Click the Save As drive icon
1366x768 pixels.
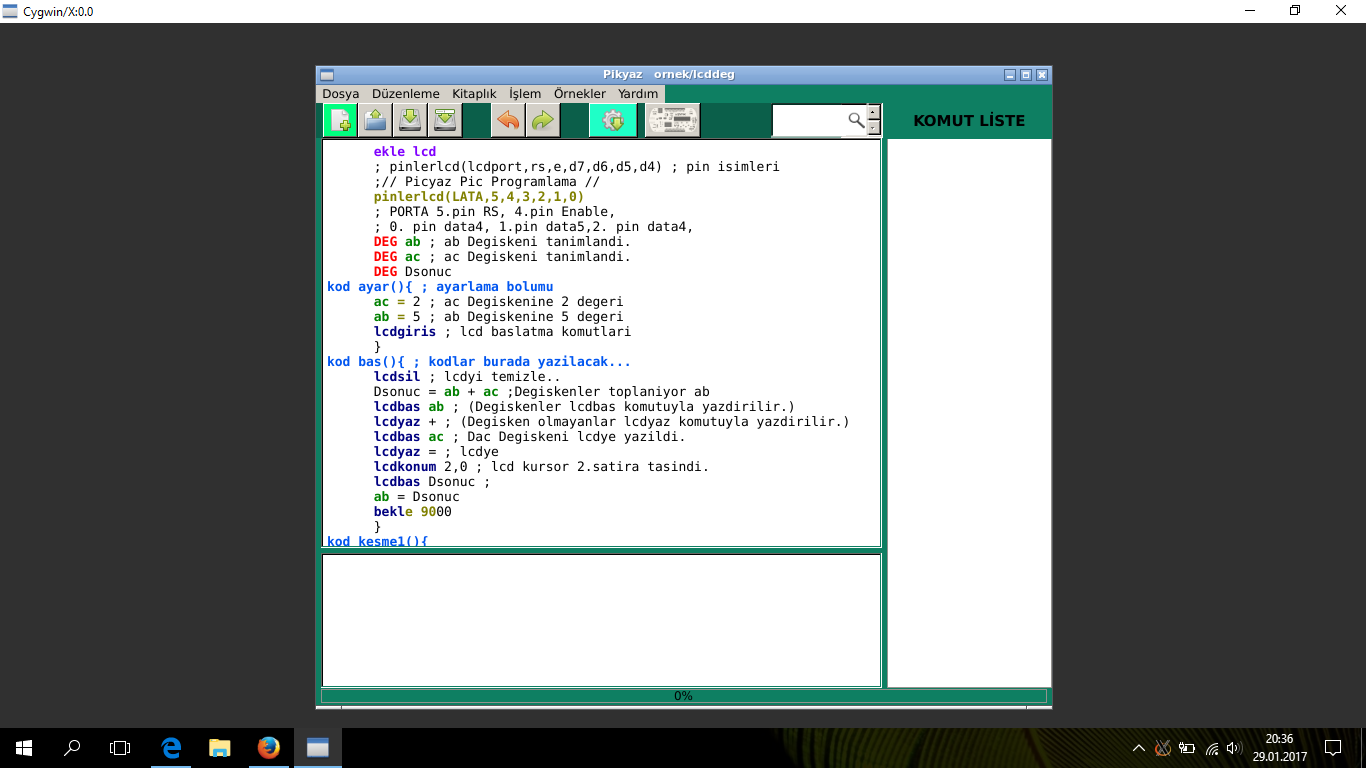click(445, 120)
